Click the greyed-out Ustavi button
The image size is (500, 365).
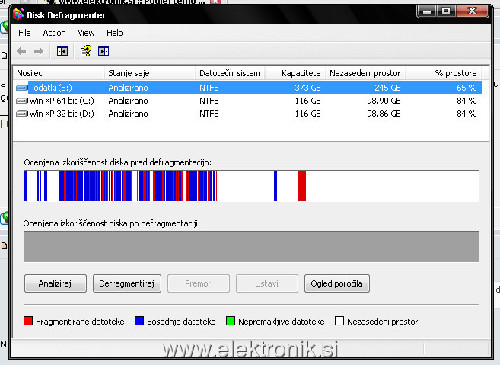point(267,284)
